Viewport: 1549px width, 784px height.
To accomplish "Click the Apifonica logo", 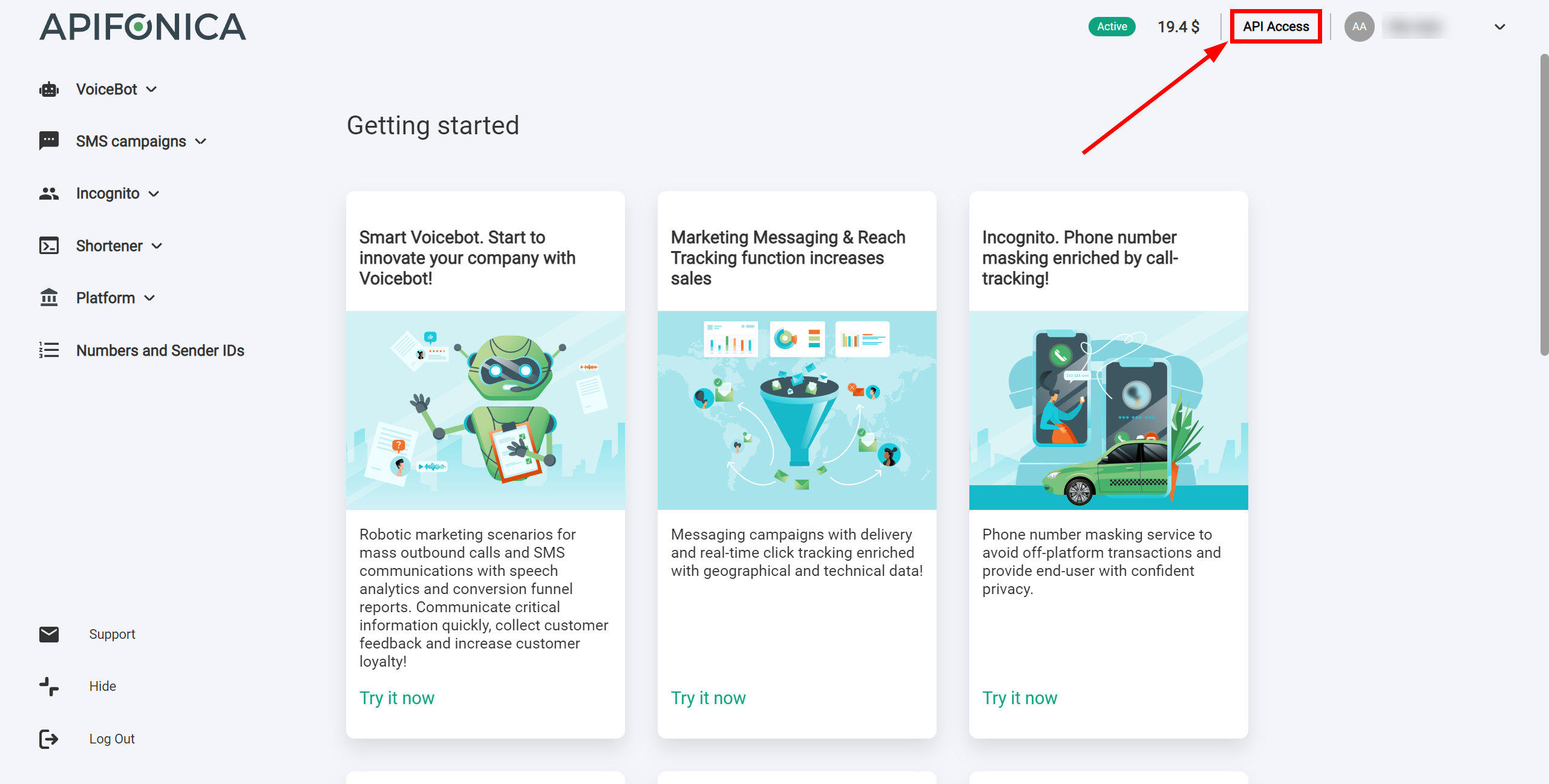I will click(x=143, y=27).
